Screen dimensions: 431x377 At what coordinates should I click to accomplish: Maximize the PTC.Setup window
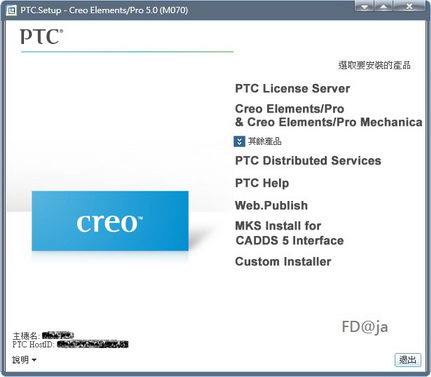point(384,6)
